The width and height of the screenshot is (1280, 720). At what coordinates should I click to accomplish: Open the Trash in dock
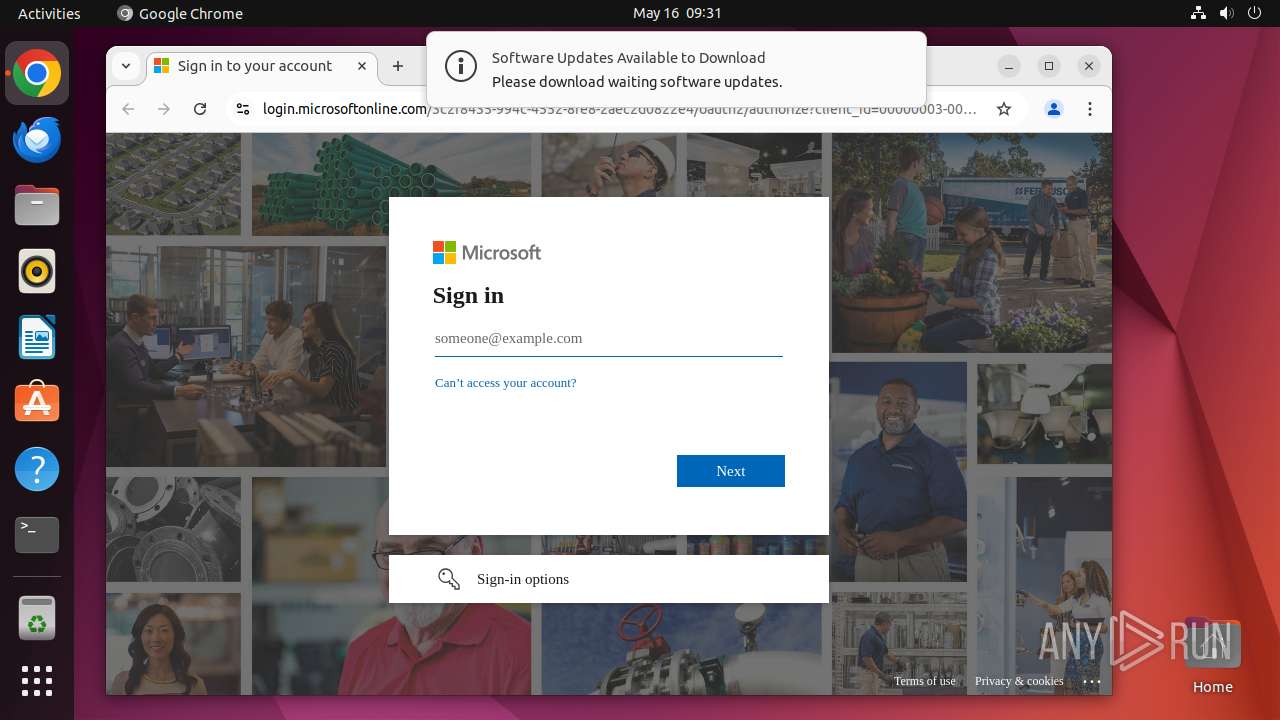[x=37, y=619]
